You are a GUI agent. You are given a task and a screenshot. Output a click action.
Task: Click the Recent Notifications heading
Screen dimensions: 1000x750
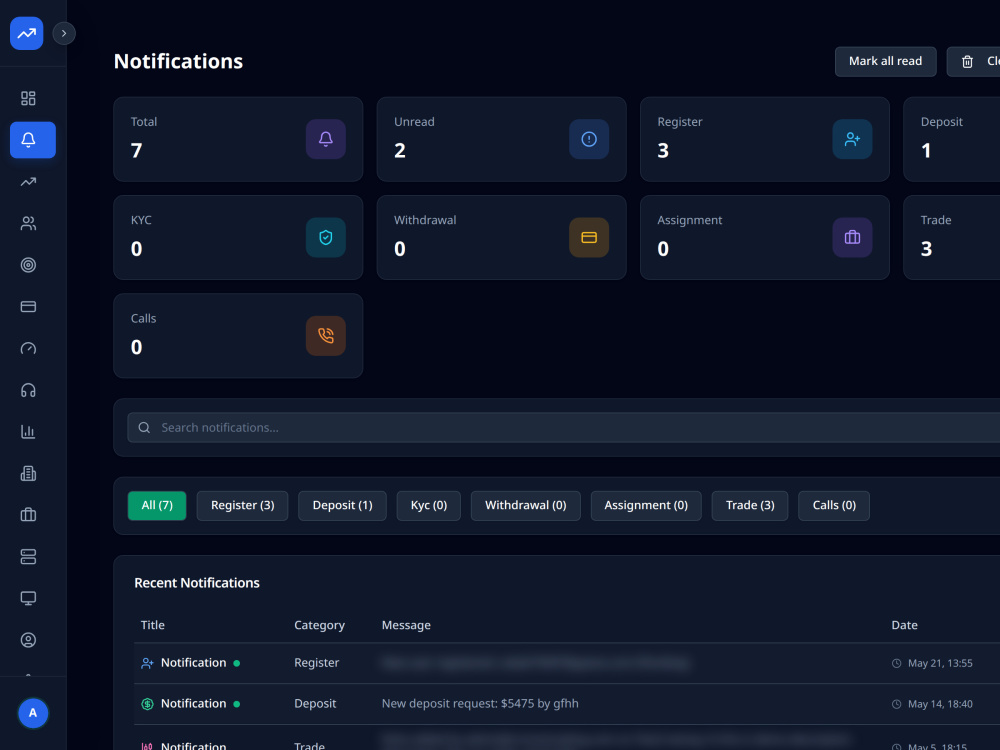(x=197, y=583)
